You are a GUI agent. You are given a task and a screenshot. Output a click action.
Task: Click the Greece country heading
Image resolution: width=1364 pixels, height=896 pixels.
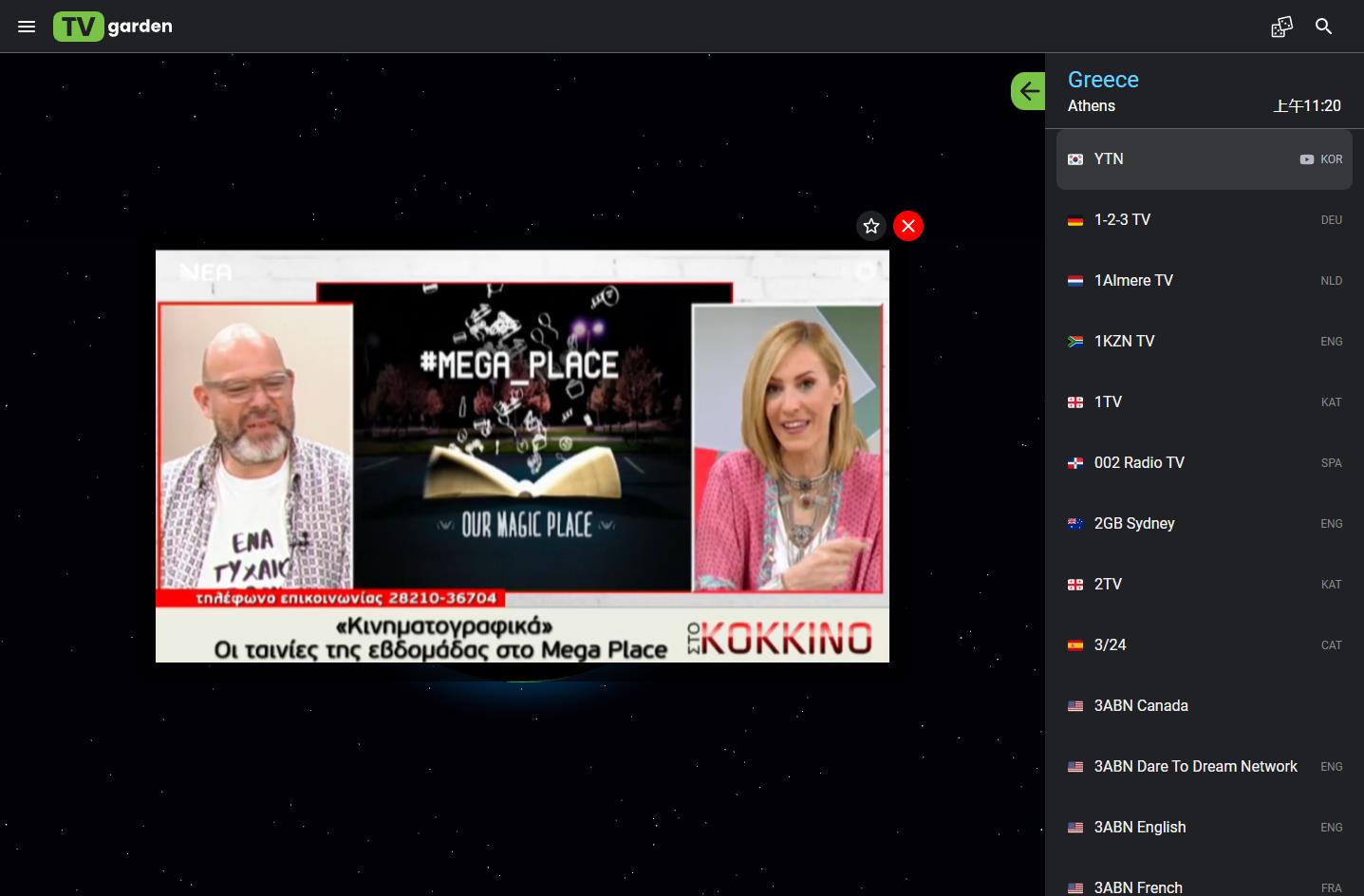1103,80
